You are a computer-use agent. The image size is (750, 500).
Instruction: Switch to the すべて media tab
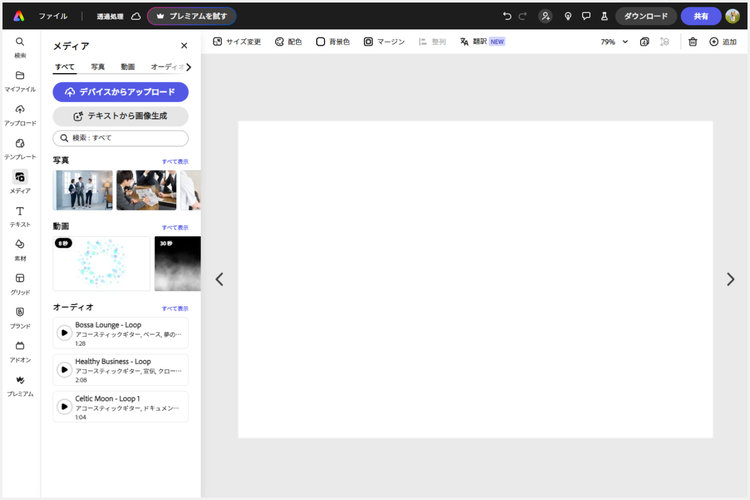tap(65, 67)
